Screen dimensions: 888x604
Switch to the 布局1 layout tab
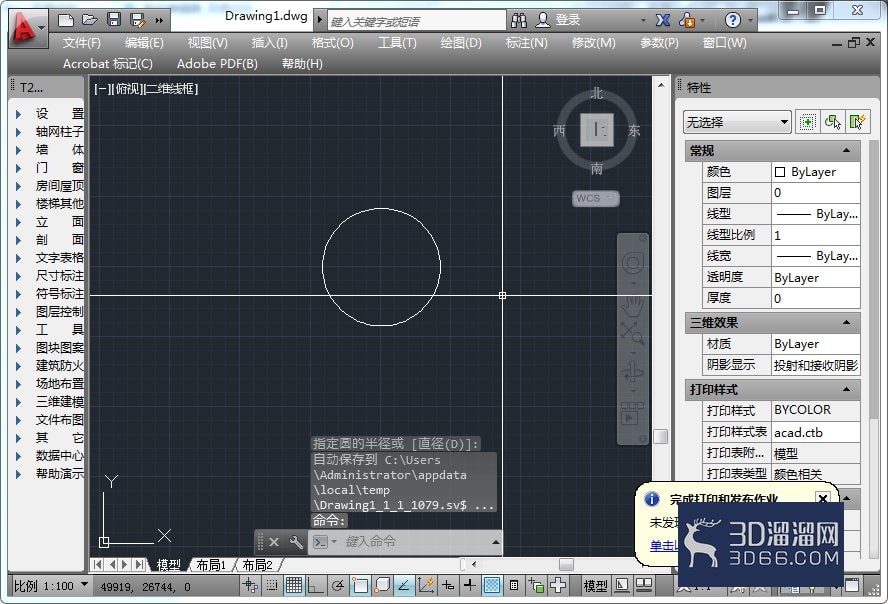click(211, 564)
